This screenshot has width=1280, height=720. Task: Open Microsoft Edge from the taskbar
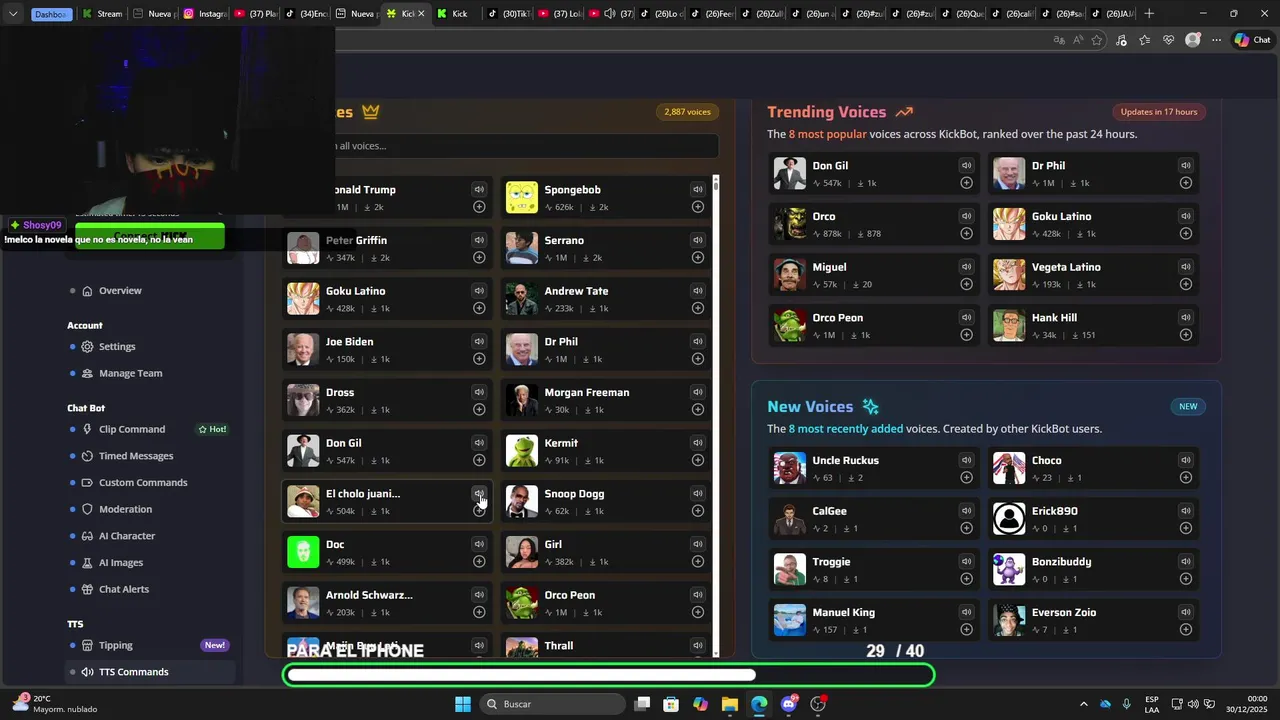pyautogui.click(x=759, y=704)
